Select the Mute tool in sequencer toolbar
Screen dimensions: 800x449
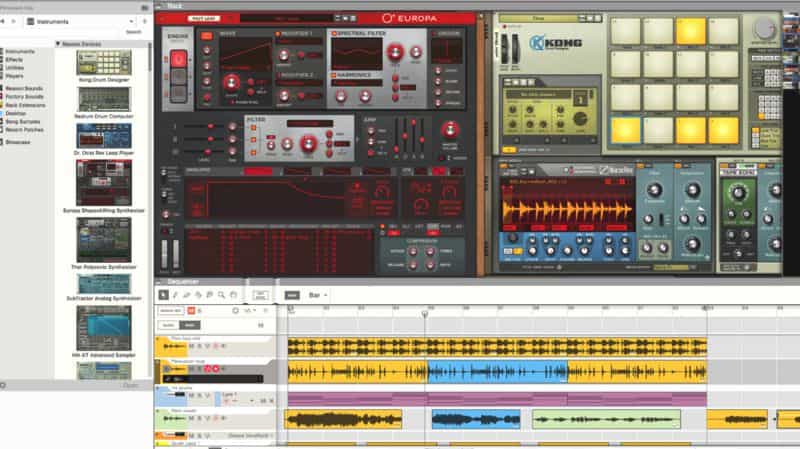tap(210, 295)
